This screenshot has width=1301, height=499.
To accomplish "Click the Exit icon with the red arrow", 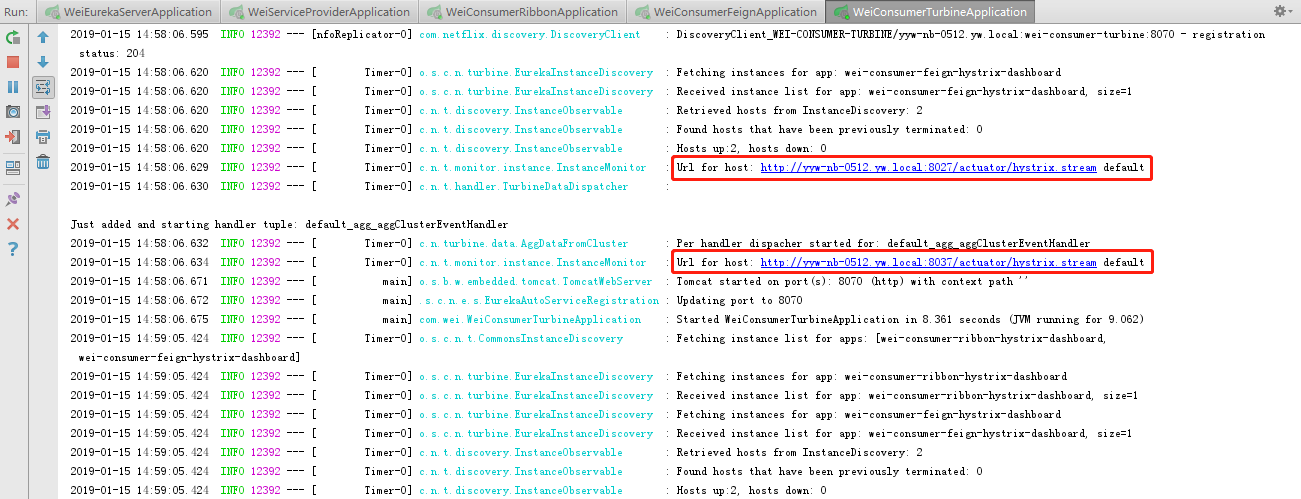I will click(13, 137).
